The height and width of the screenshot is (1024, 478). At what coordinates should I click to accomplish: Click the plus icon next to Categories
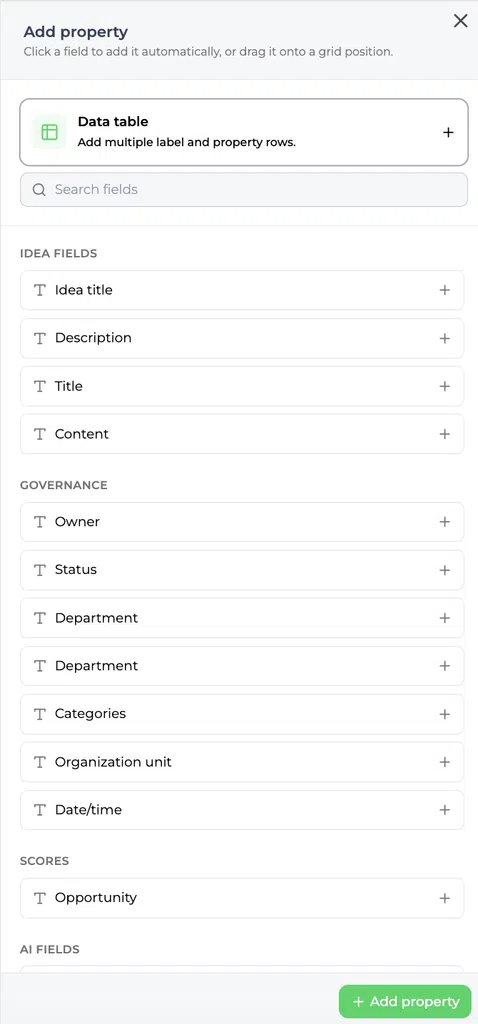[x=445, y=714]
